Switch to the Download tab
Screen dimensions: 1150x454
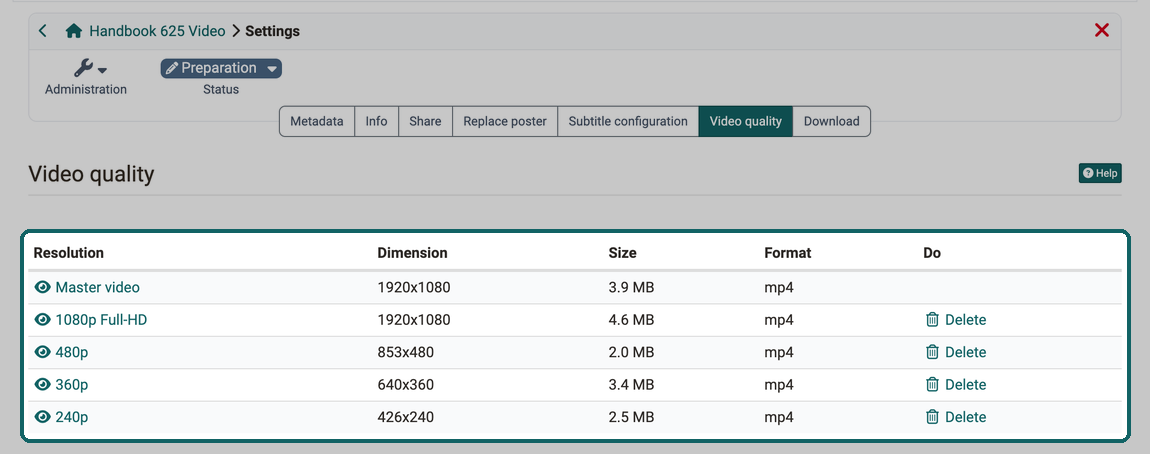(832, 121)
